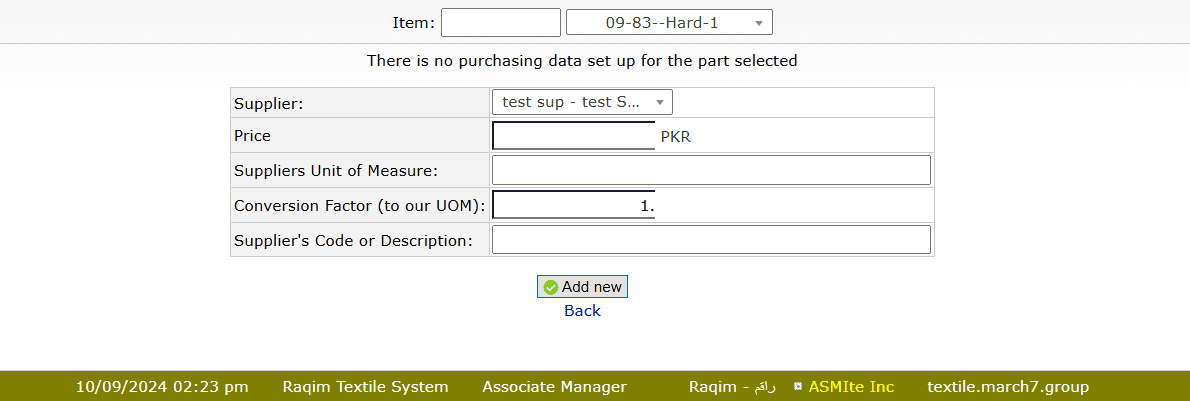Click Associate Manager role in footer
The width and height of the screenshot is (1190, 401).
coord(554,387)
